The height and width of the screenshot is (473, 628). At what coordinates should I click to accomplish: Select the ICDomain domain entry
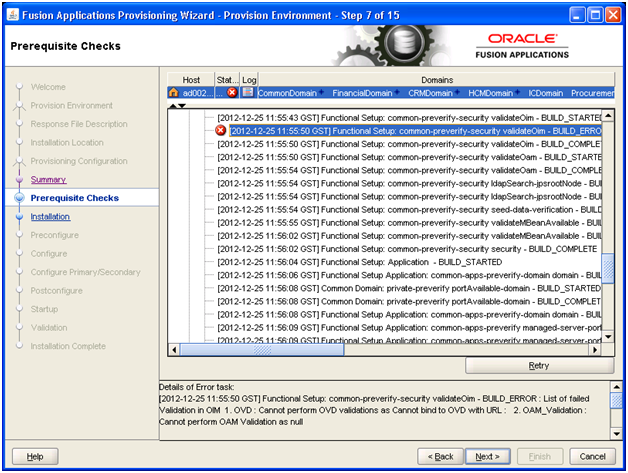[545, 93]
